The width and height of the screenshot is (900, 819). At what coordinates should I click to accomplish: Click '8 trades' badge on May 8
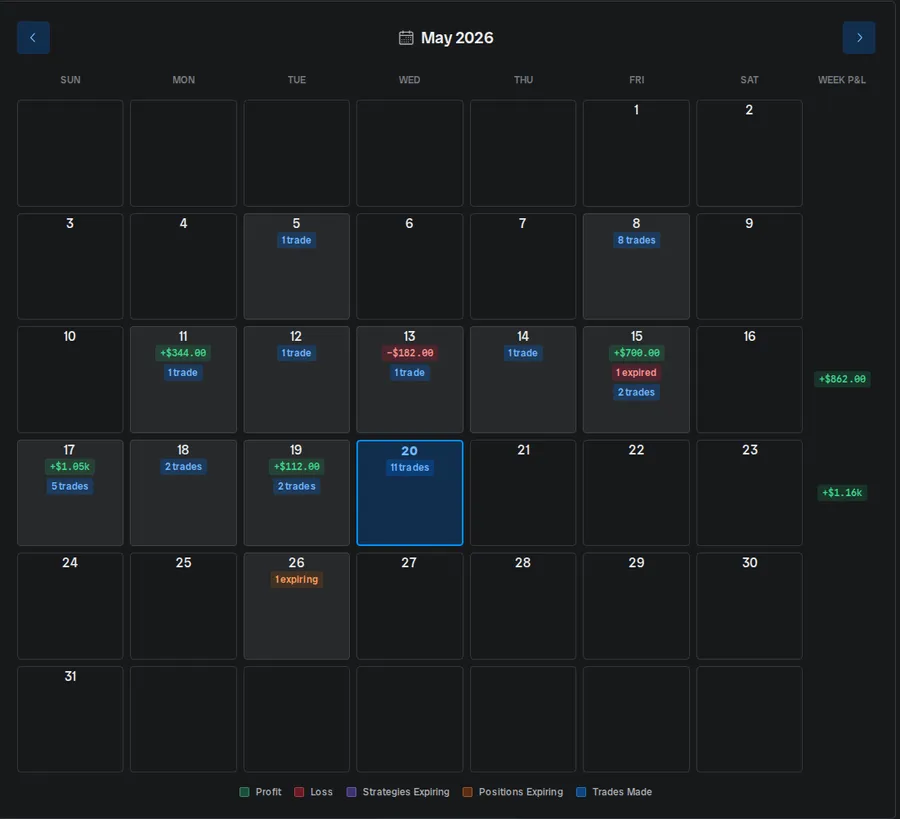pos(637,240)
